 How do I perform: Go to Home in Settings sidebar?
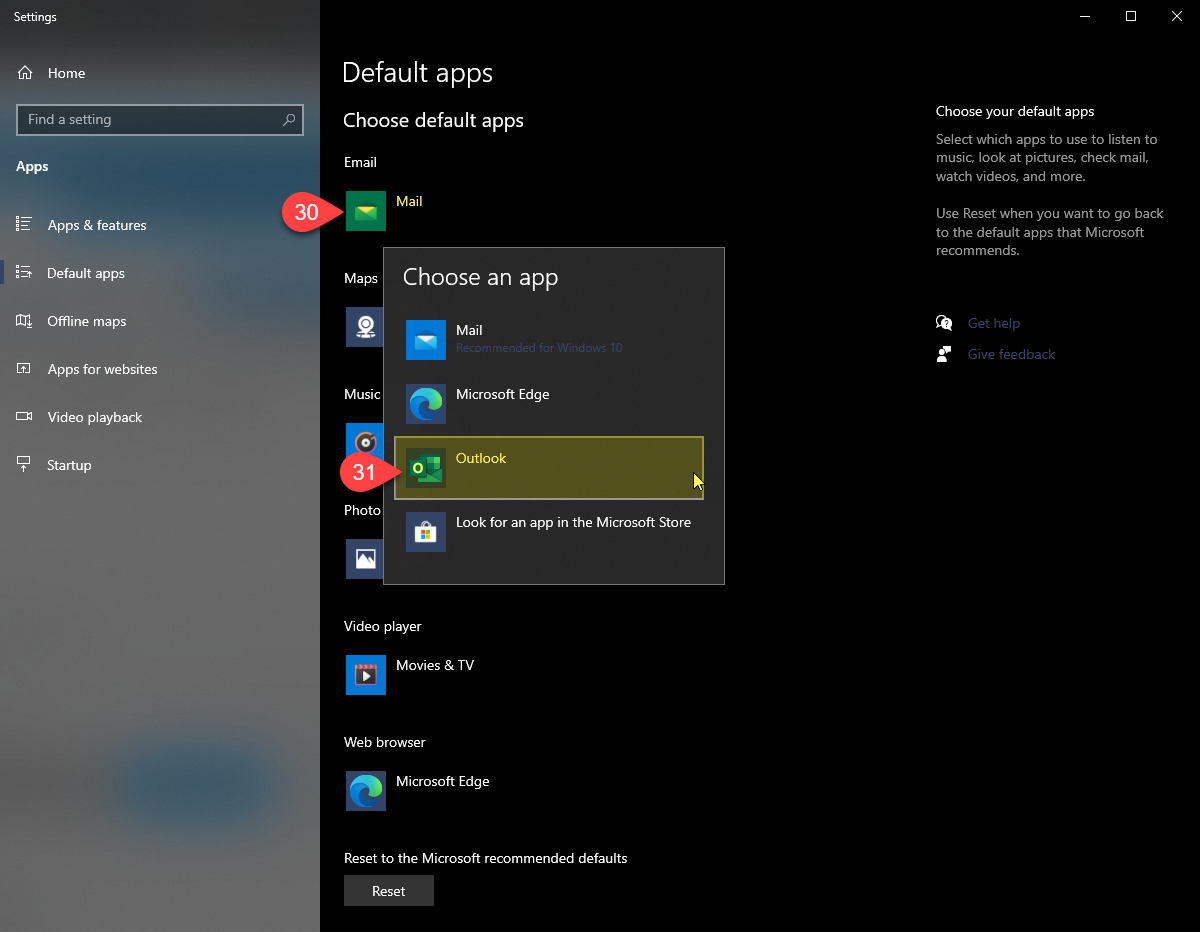[x=160, y=73]
